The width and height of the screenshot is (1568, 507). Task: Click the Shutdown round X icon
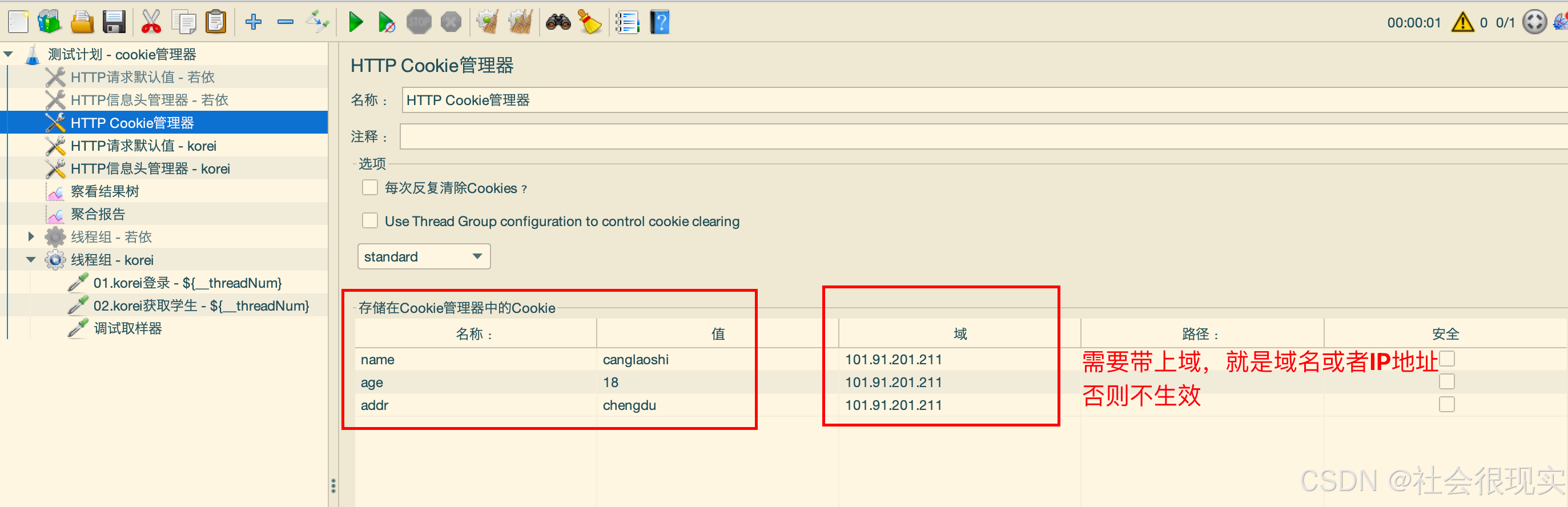pos(451,22)
